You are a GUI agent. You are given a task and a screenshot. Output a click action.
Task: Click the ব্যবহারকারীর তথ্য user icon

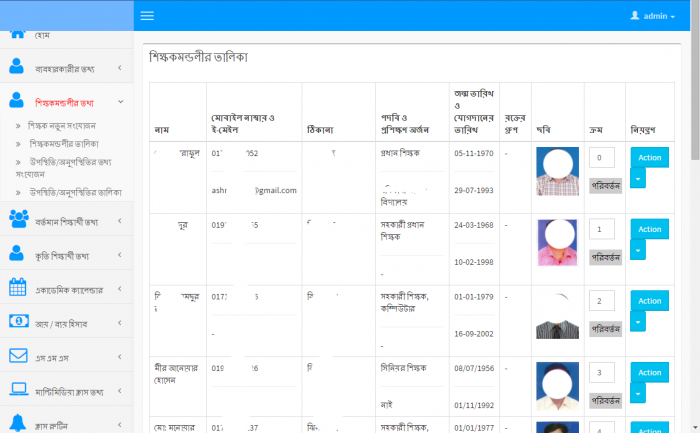point(17,66)
